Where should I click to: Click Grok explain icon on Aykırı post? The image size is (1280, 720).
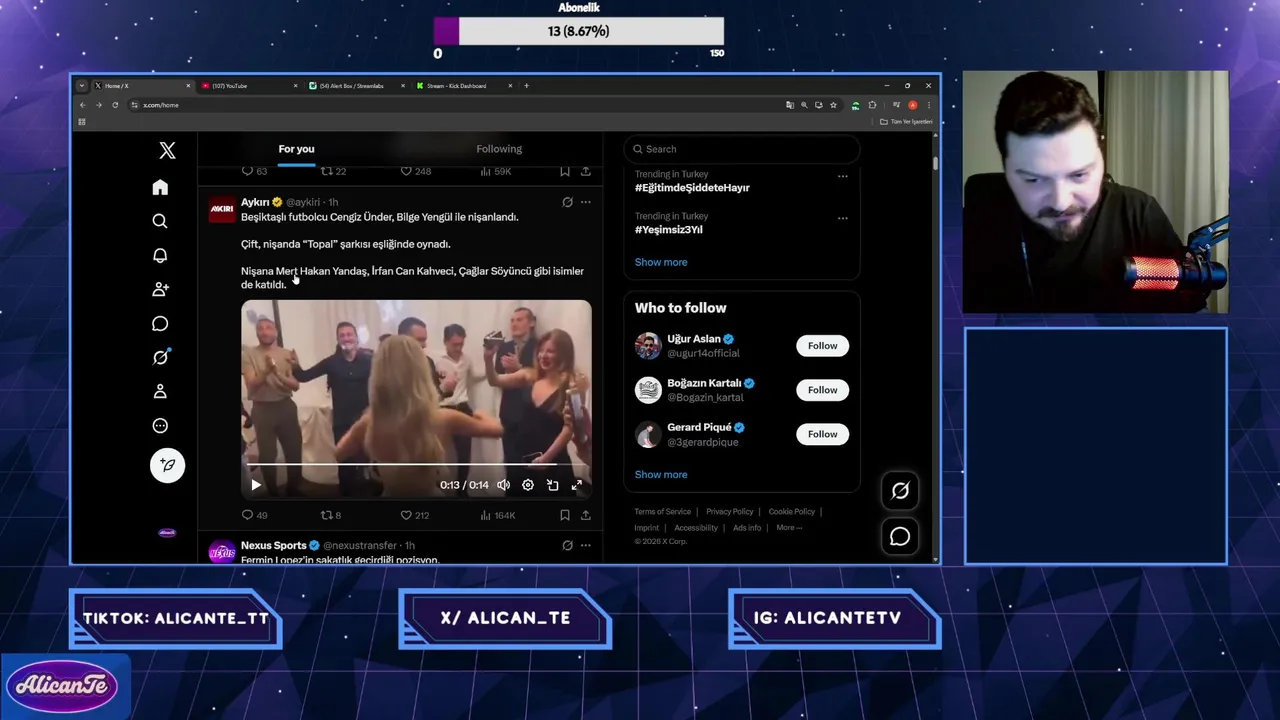567,202
